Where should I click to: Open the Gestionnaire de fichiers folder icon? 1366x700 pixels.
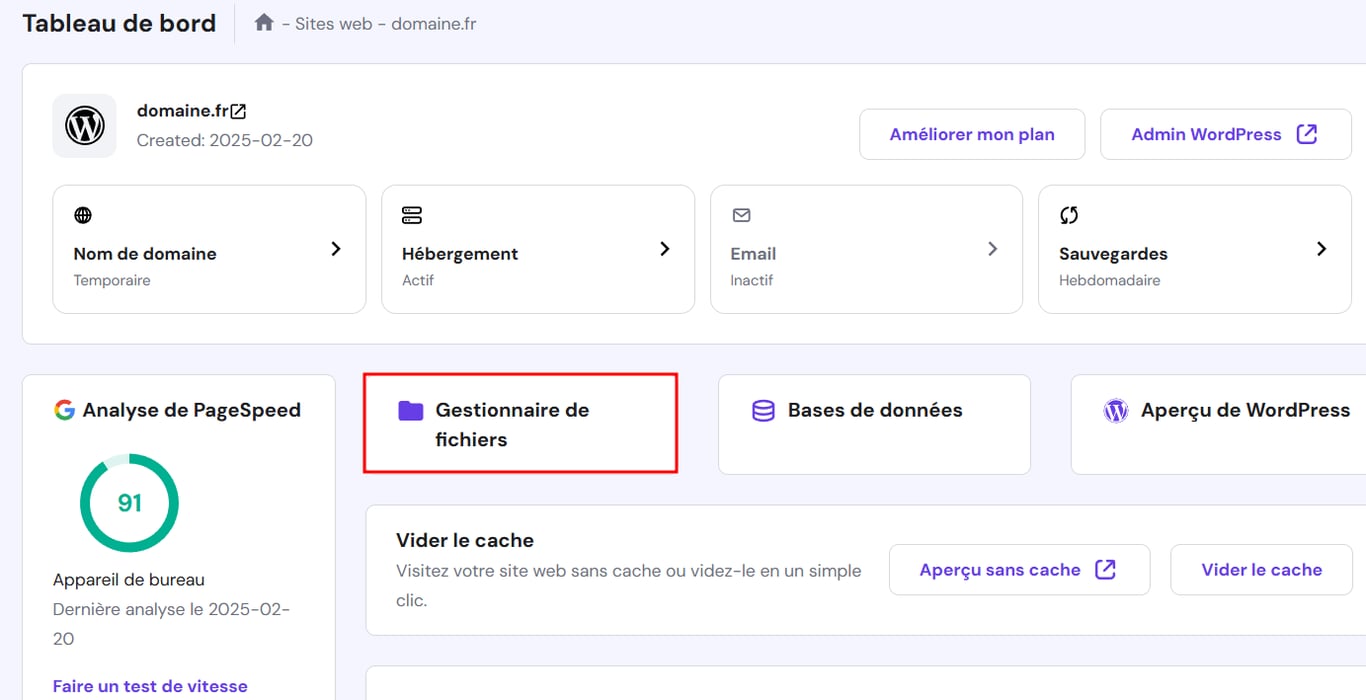(x=410, y=409)
